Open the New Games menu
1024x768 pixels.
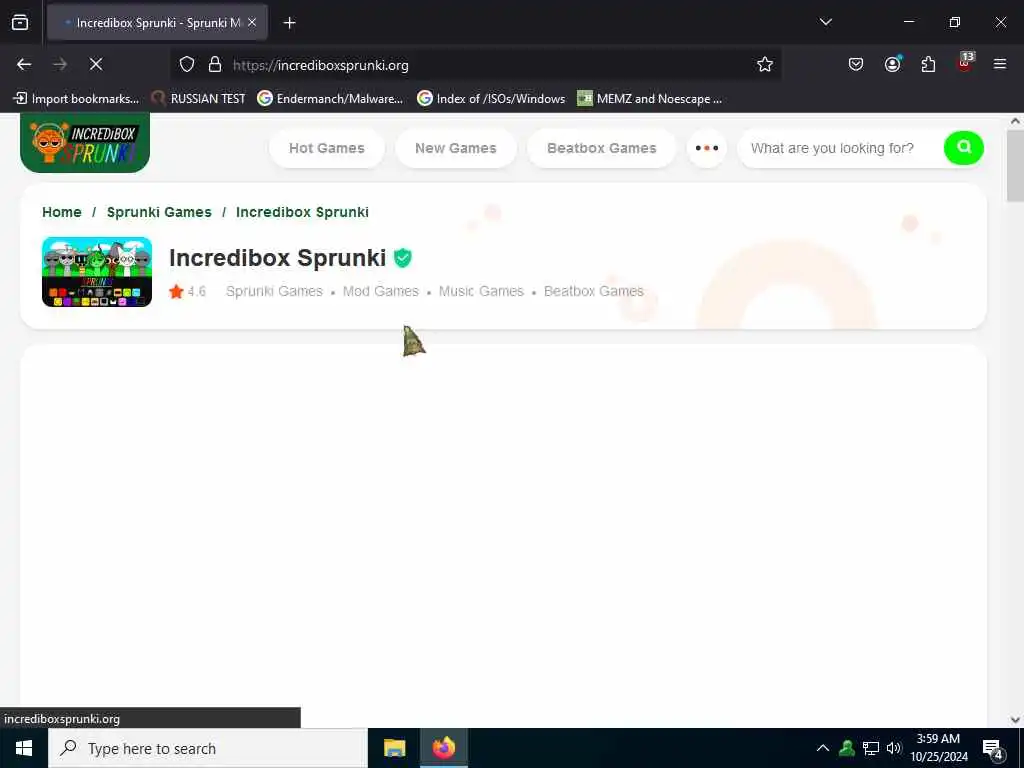tap(456, 148)
